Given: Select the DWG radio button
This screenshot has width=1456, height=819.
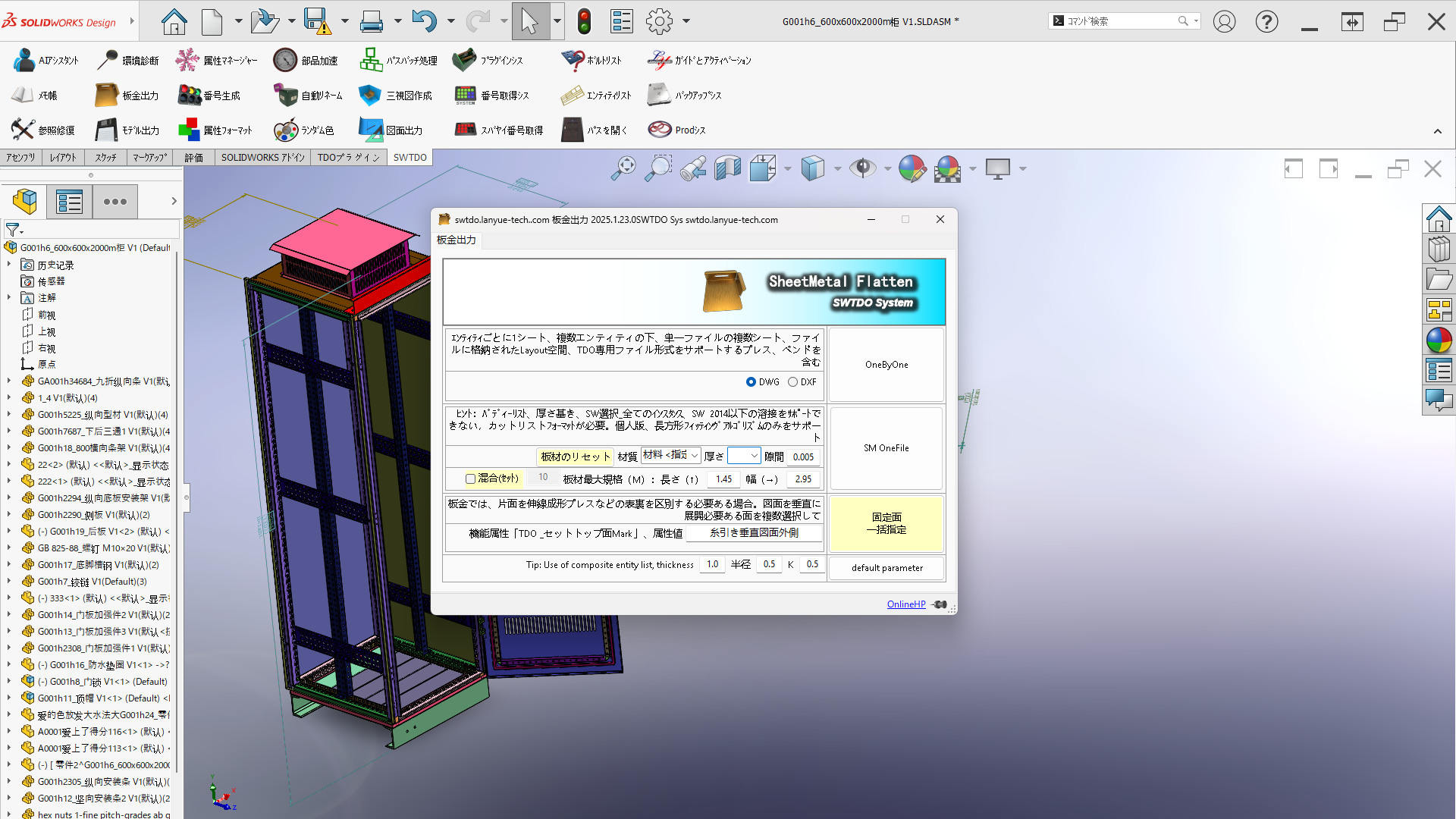Looking at the screenshot, I should pyautogui.click(x=751, y=382).
